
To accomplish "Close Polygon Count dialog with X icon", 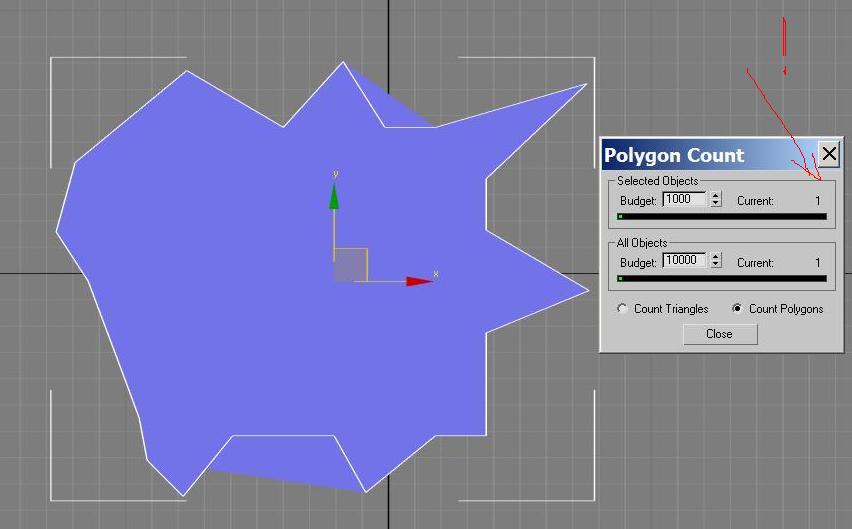I will coord(829,154).
